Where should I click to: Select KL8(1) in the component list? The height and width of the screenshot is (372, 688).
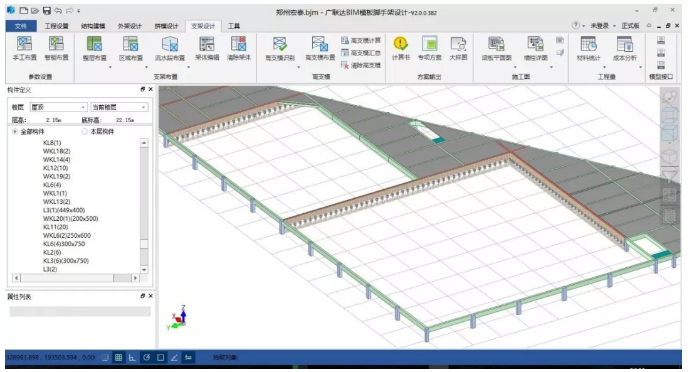52,143
